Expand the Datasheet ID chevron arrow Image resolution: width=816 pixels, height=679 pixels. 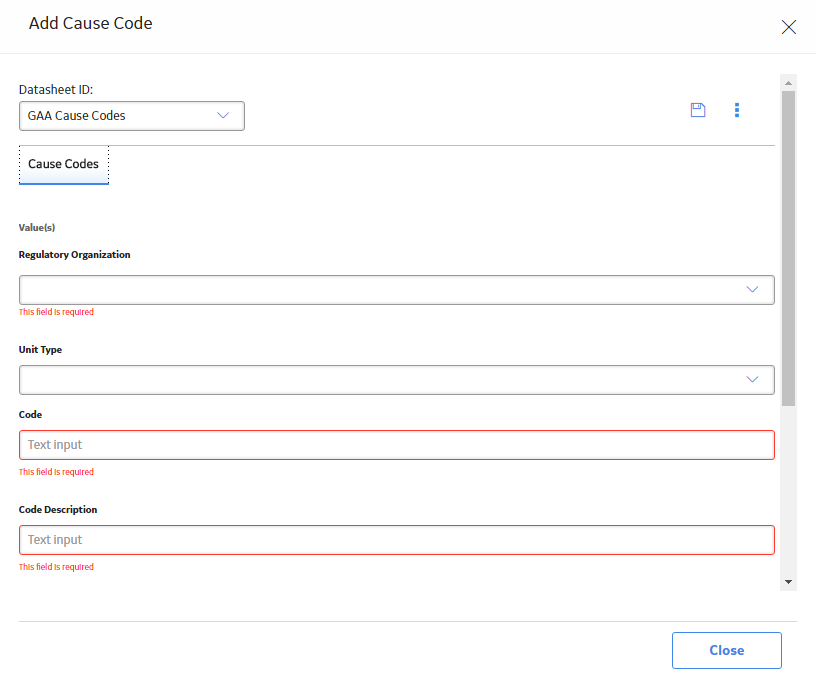point(223,115)
